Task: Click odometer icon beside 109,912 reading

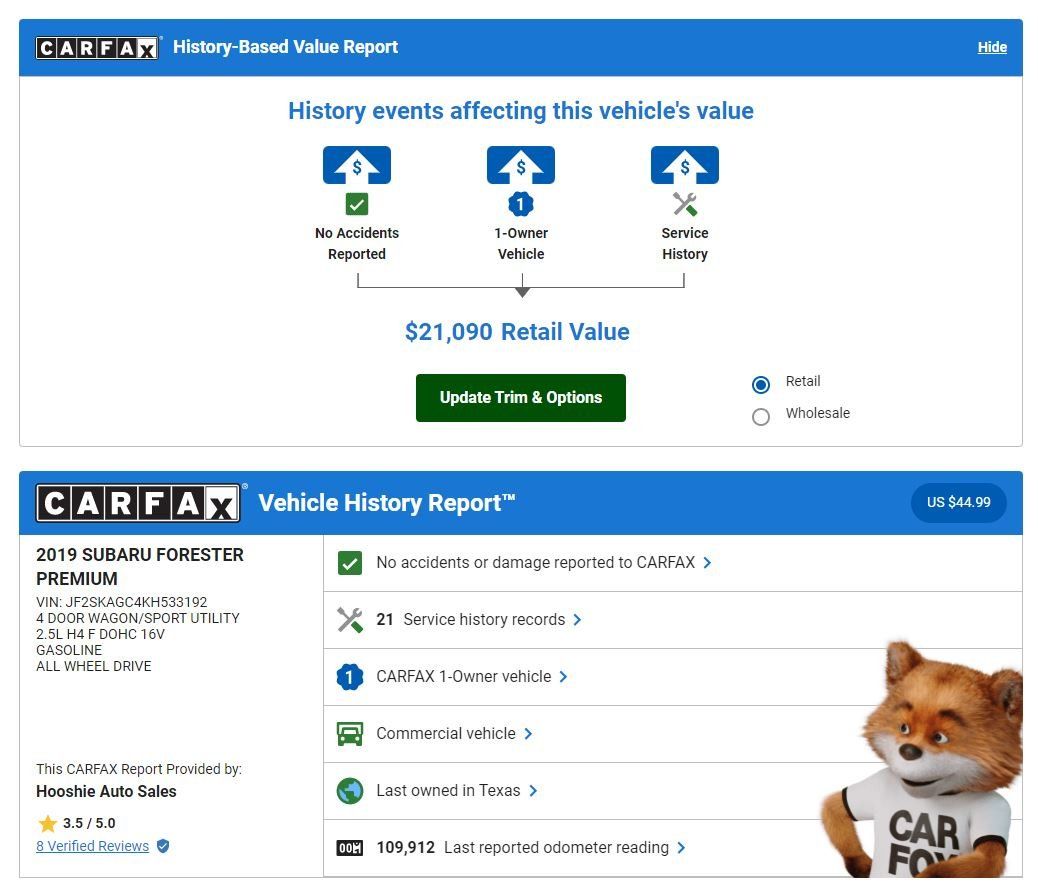Action: (350, 848)
